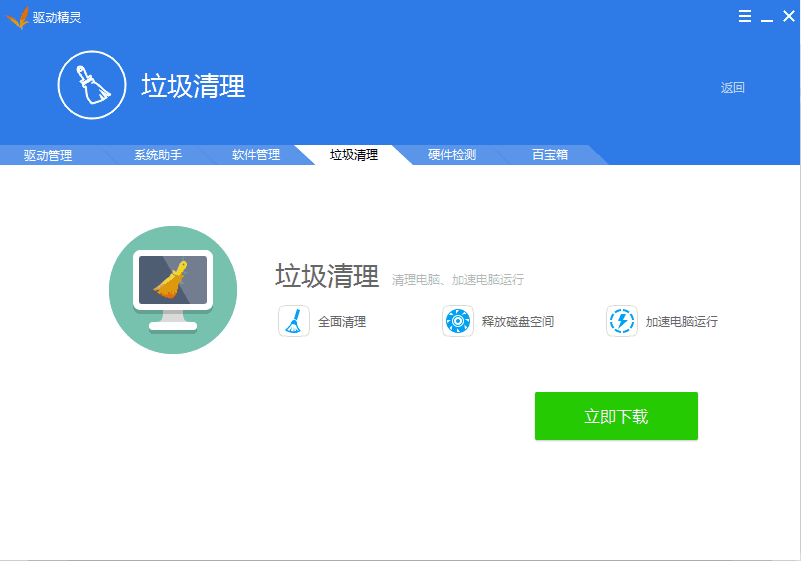Open the hamburger main menu icon

click(x=745, y=16)
